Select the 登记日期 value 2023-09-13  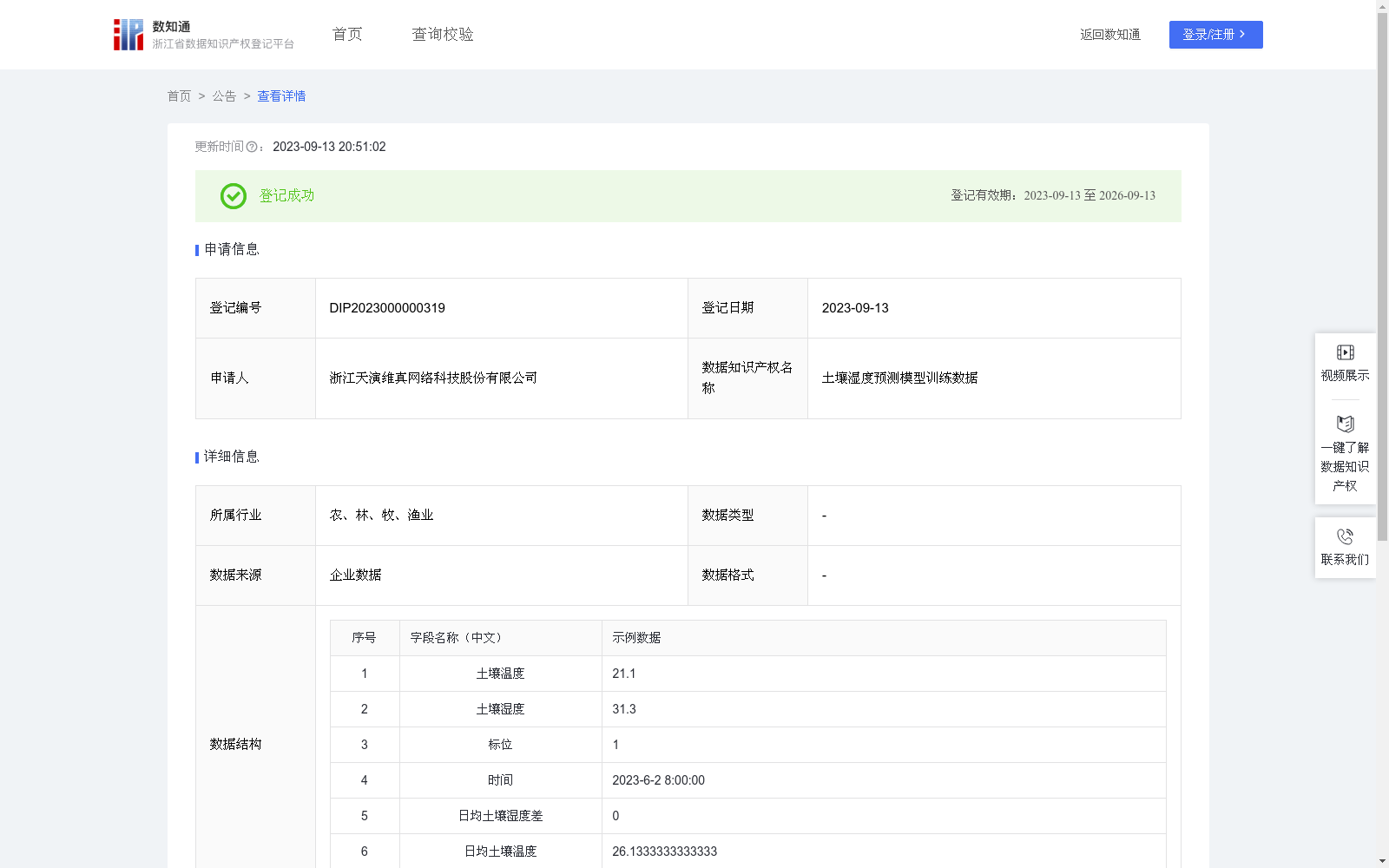(855, 308)
